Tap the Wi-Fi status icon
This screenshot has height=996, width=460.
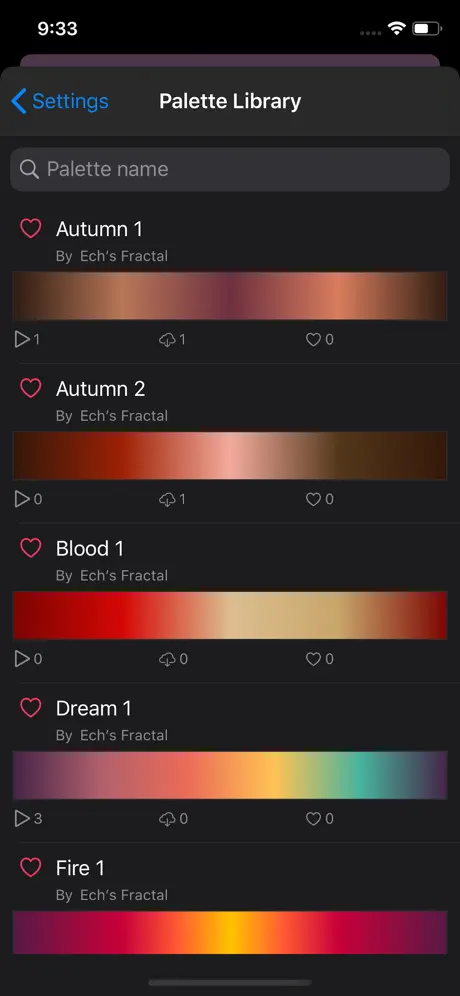point(398,29)
